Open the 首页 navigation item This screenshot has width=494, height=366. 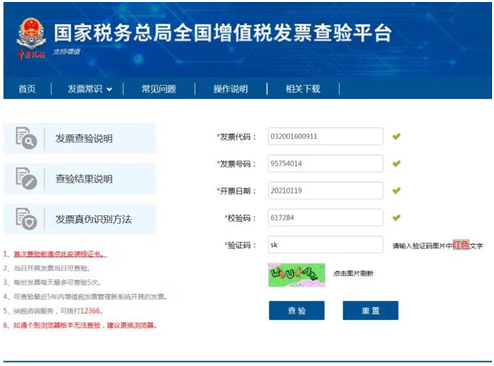(27, 89)
